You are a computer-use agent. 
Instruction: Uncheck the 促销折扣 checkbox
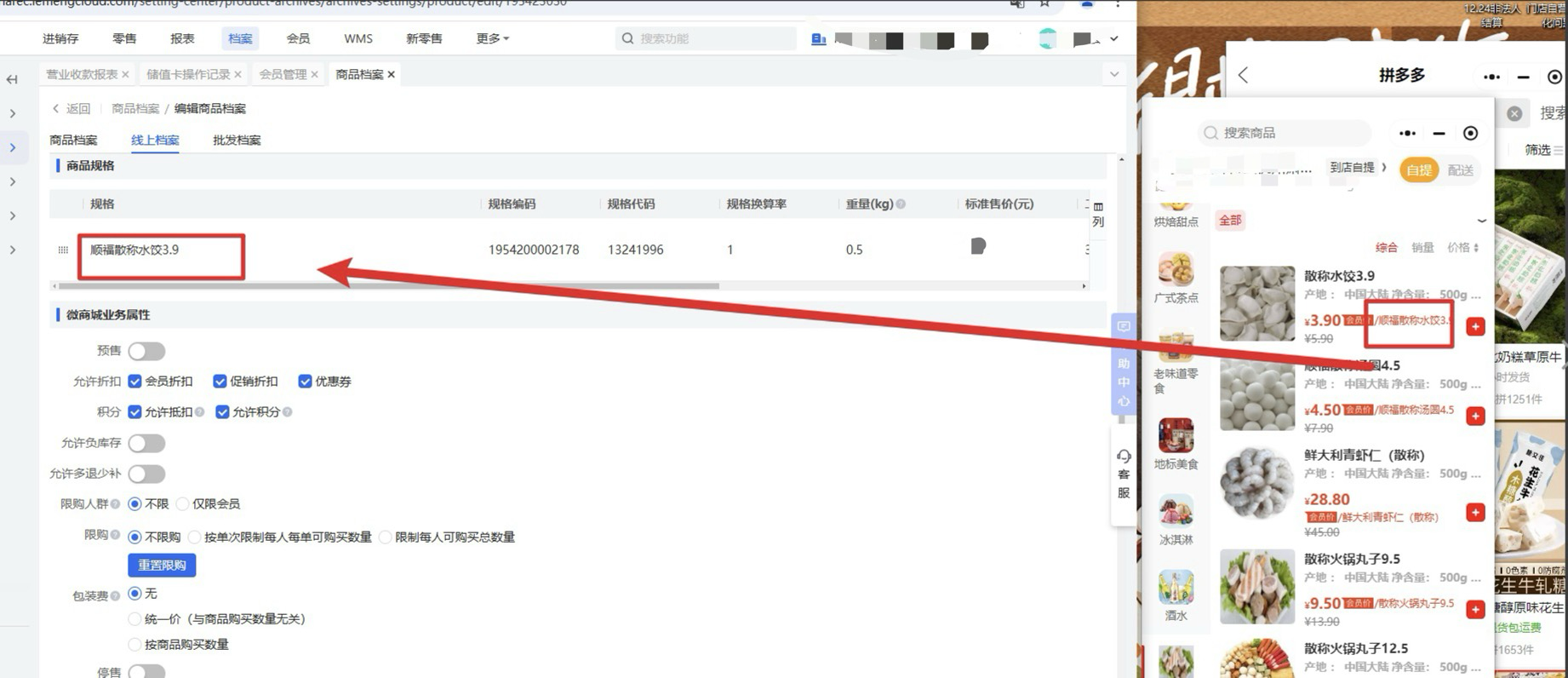(x=220, y=381)
